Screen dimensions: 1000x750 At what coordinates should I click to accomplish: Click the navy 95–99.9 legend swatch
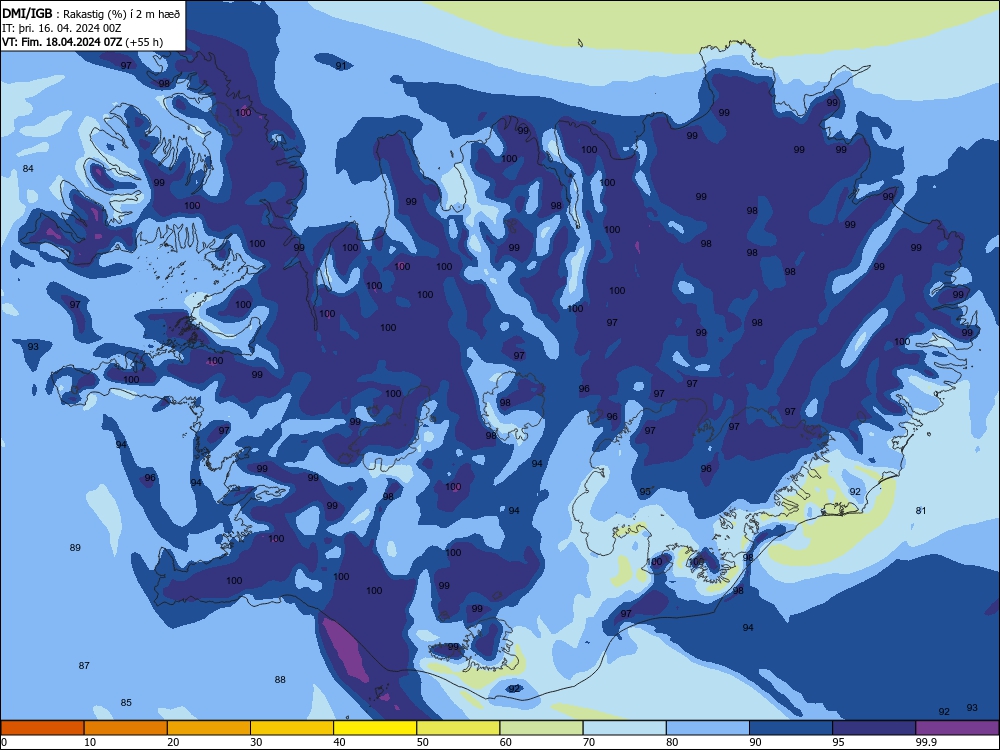874,728
